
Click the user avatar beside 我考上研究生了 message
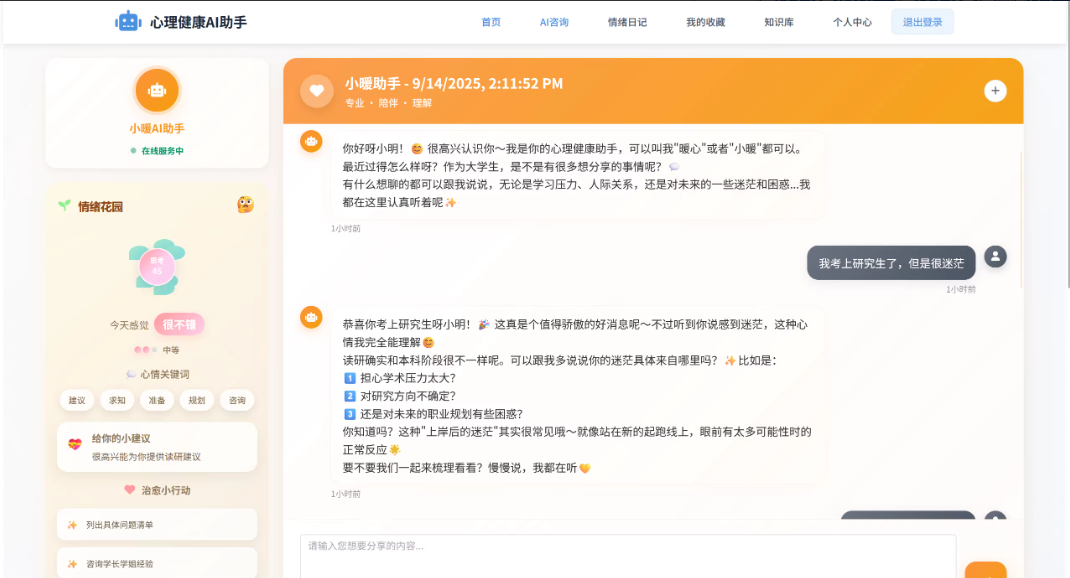pos(995,256)
